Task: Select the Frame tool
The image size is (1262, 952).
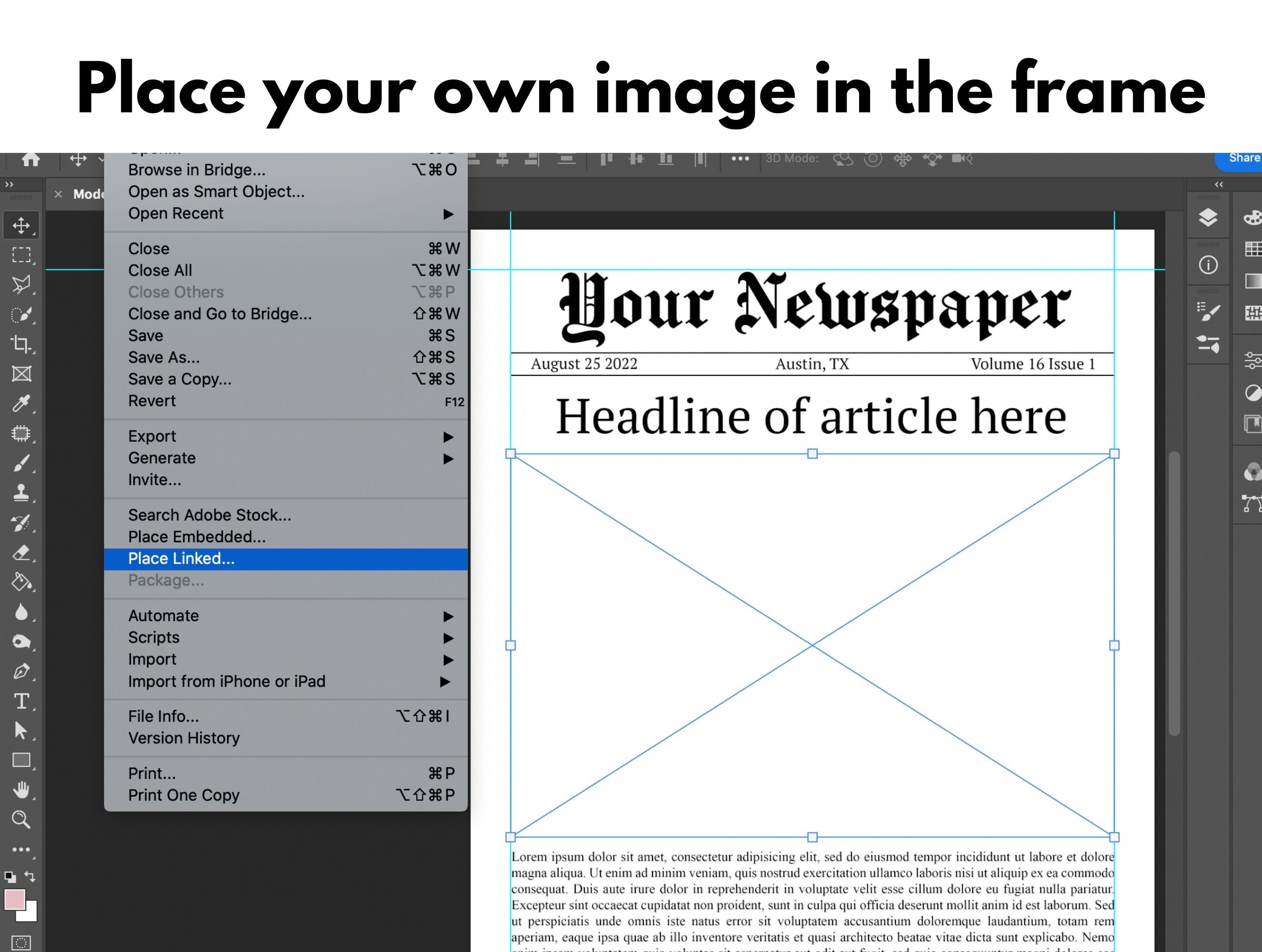Action: tap(22, 374)
